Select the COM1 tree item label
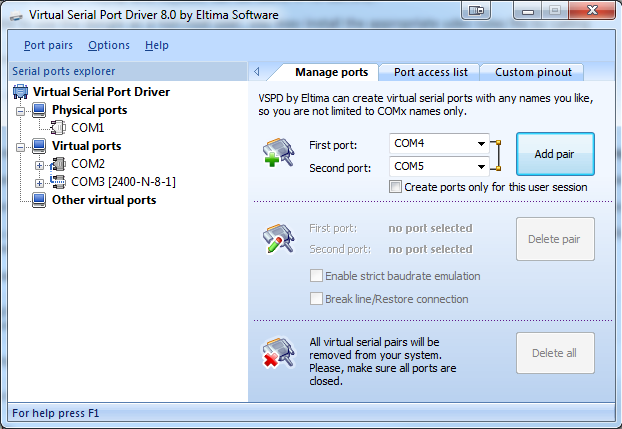Image resolution: width=622 pixels, height=429 pixels. click(x=88, y=128)
